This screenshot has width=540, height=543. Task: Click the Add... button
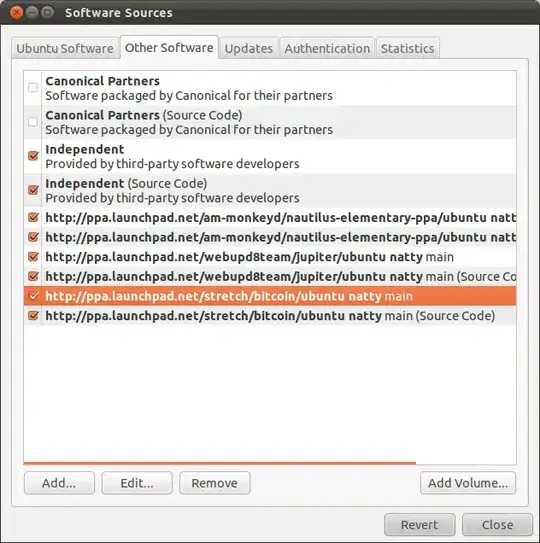click(59, 483)
